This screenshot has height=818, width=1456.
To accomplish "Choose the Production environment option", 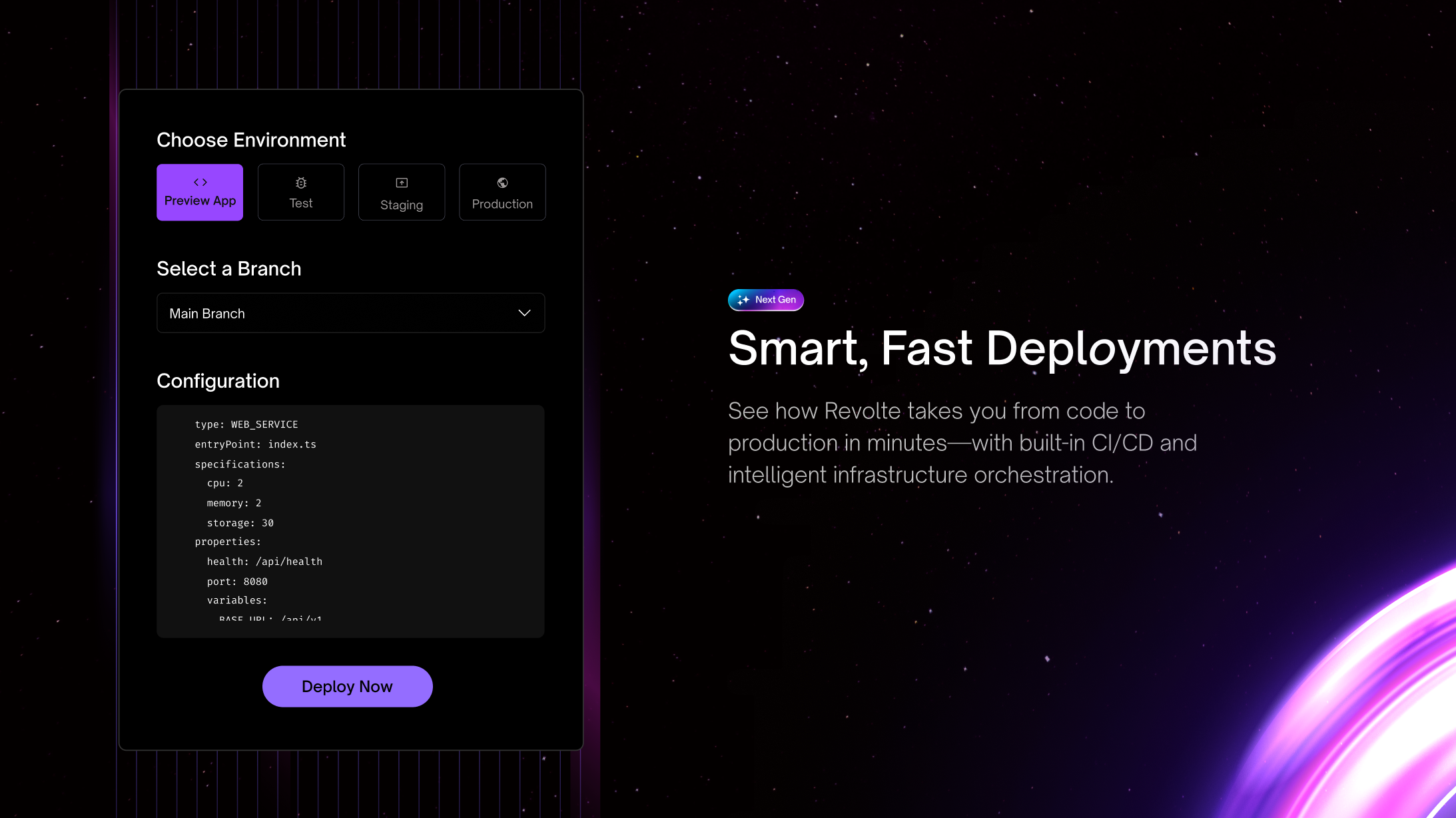I will click(502, 193).
